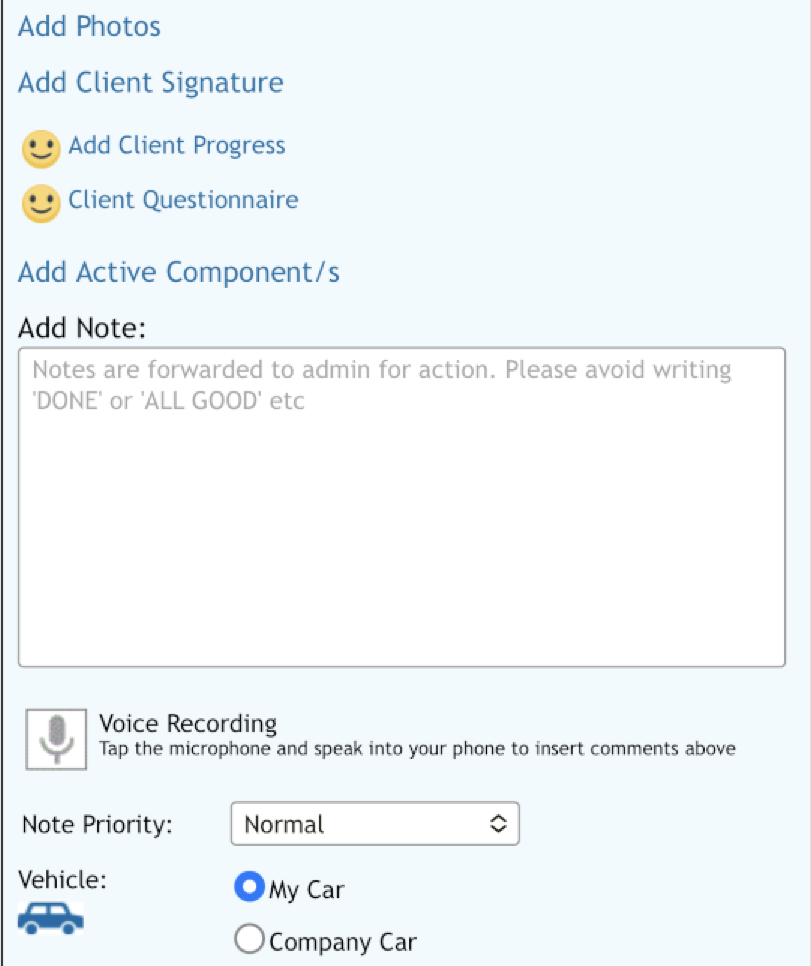Open the Add Active Component/s link

click(179, 272)
